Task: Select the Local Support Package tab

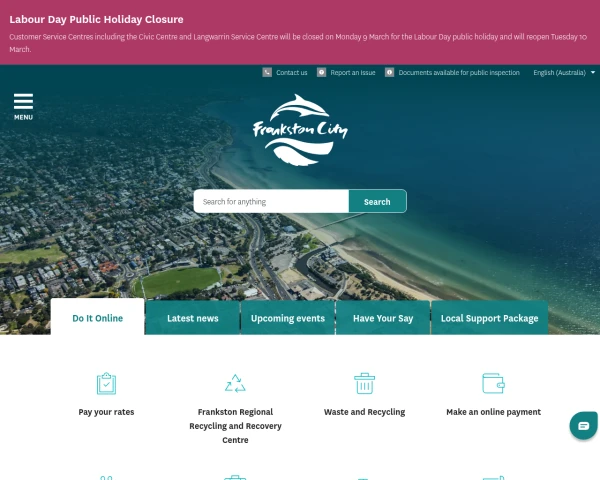Action: [489, 318]
